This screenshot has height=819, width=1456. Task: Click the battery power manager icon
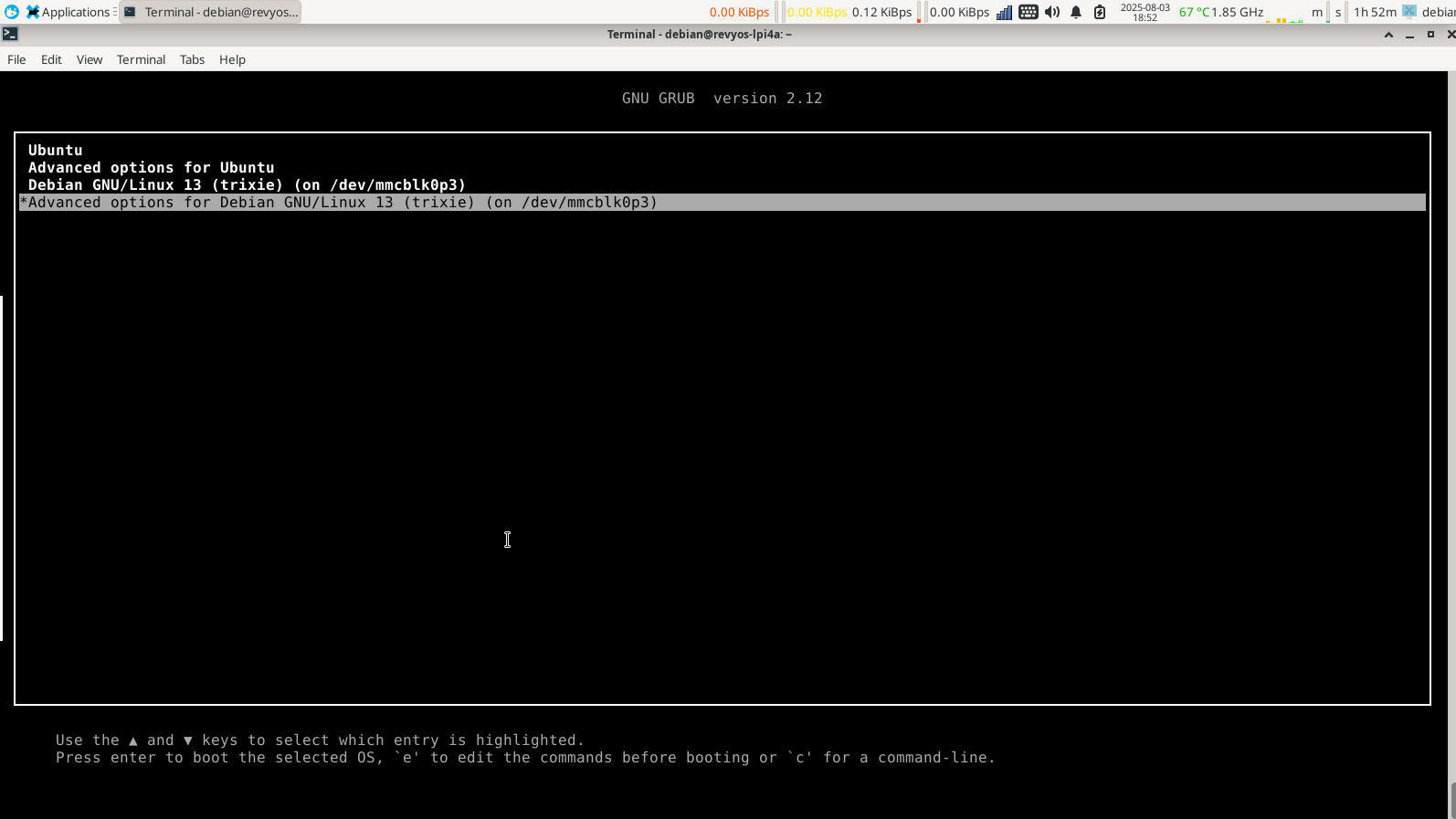tap(1100, 12)
